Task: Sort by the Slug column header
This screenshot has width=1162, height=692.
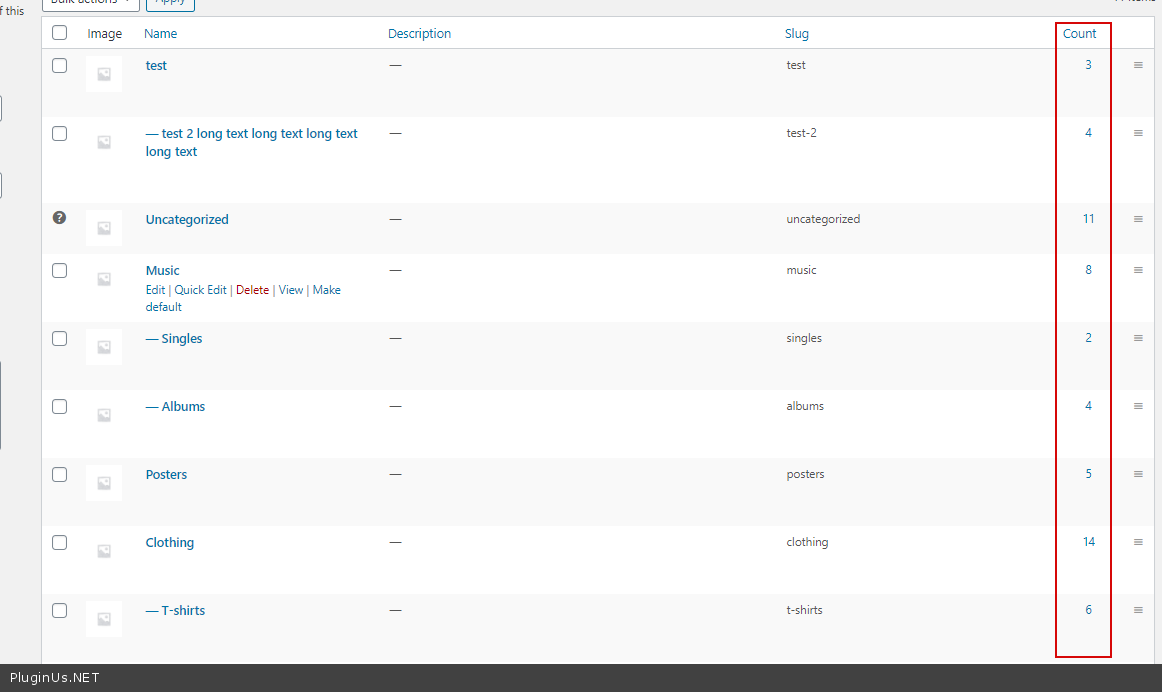Action: pos(796,34)
